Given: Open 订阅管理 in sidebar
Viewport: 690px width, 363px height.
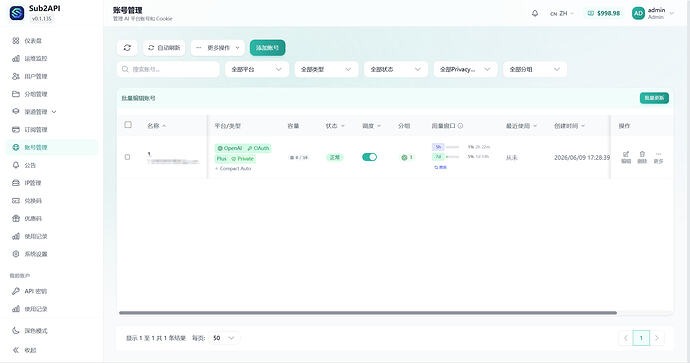Looking at the screenshot, I should [x=52, y=129].
